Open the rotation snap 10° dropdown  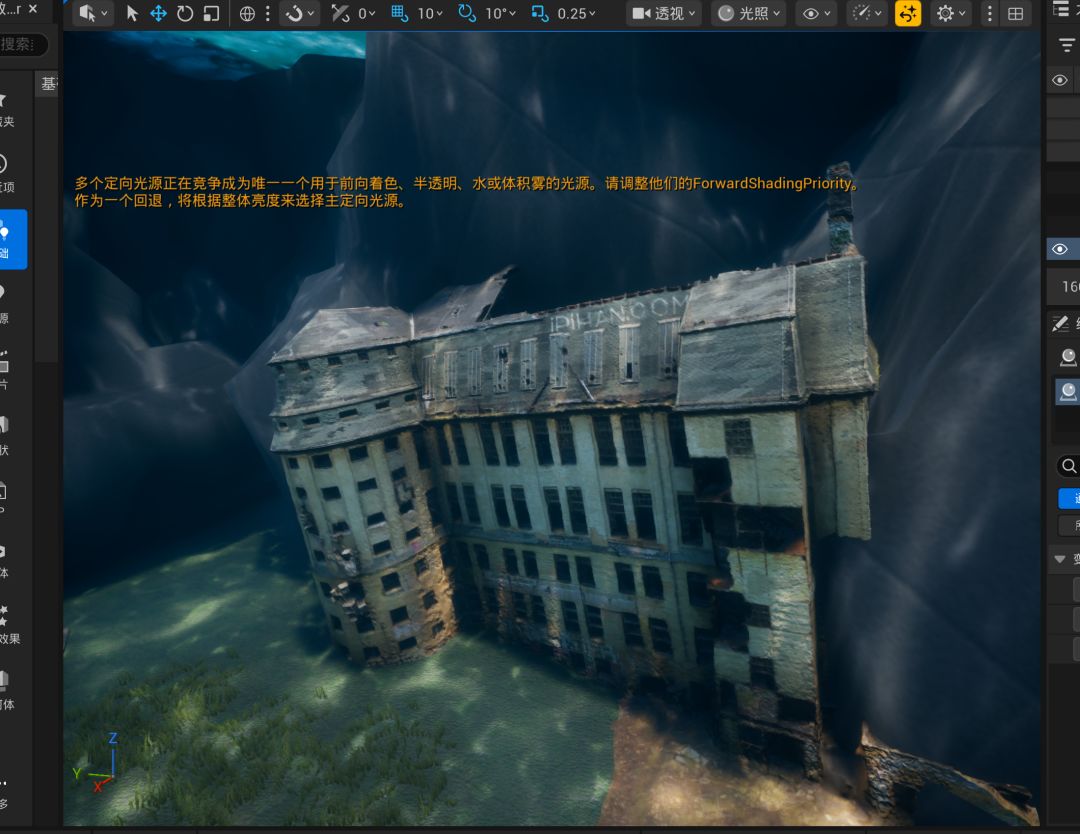[x=501, y=13]
